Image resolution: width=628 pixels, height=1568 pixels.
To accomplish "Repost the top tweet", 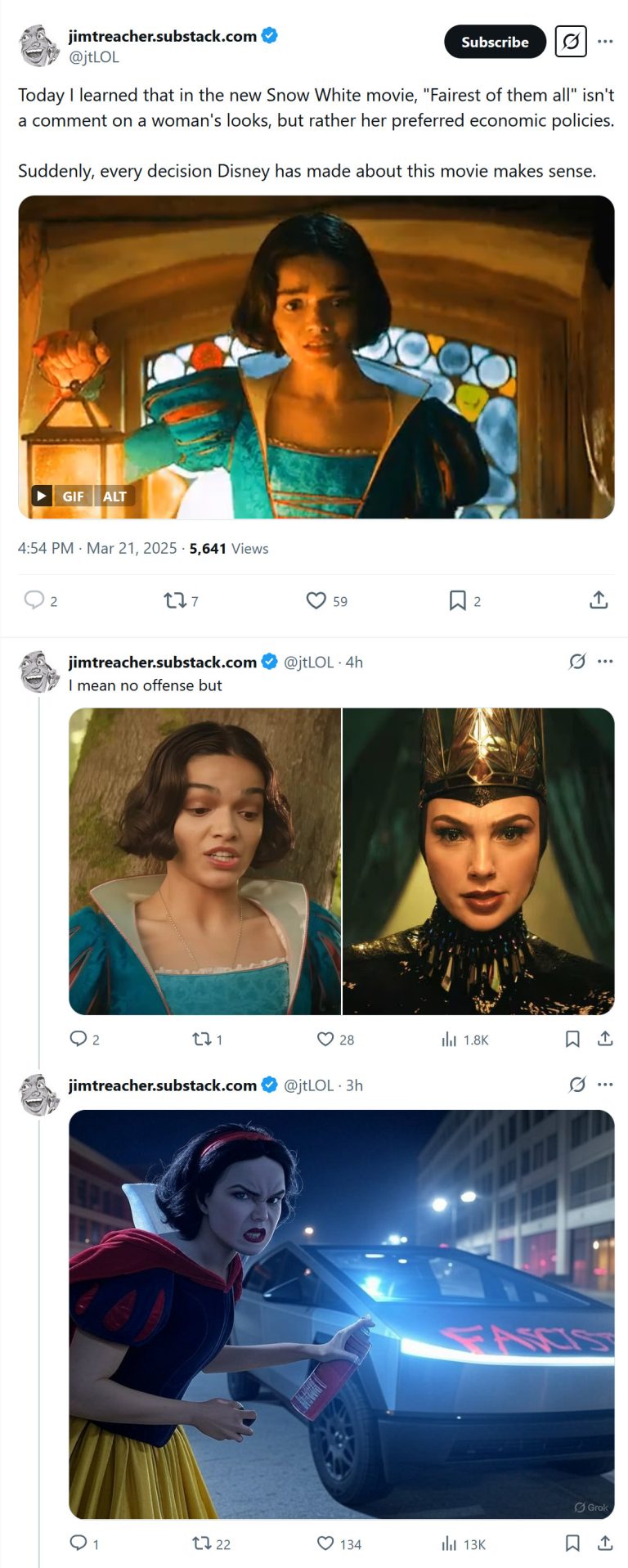I will tap(173, 600).
